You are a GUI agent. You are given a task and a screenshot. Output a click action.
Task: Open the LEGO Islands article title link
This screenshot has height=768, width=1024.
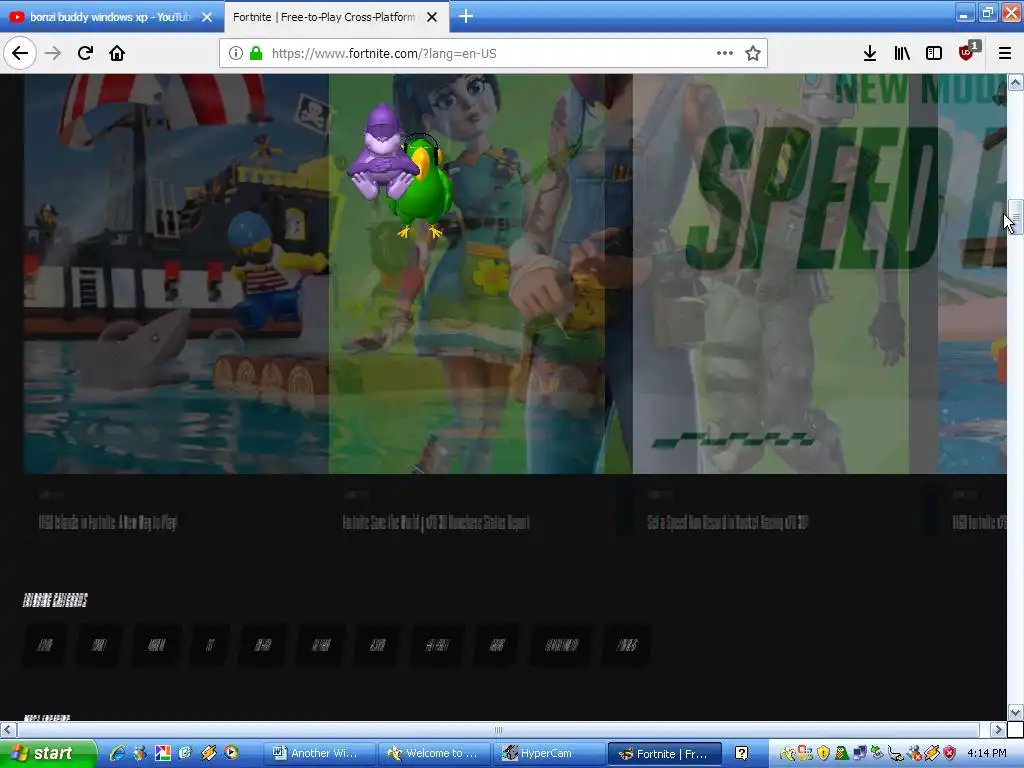click(x=108, y=522)
